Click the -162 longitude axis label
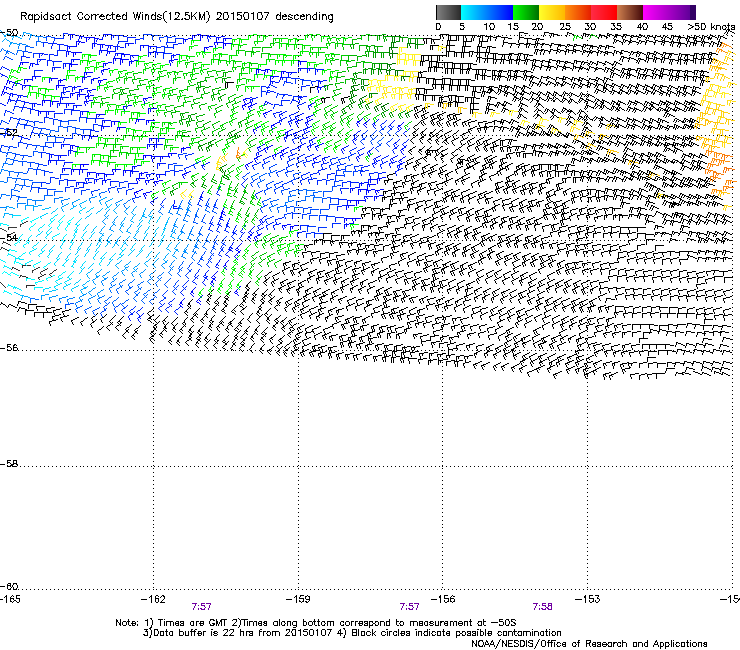The width and height of the screenshot is (740, 650). tap(153, 599)
